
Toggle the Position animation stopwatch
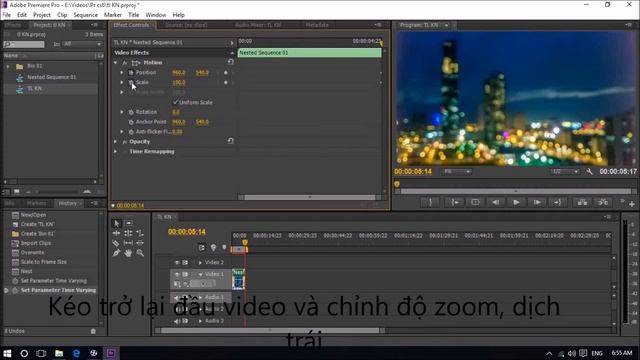(x=131, y=73)
